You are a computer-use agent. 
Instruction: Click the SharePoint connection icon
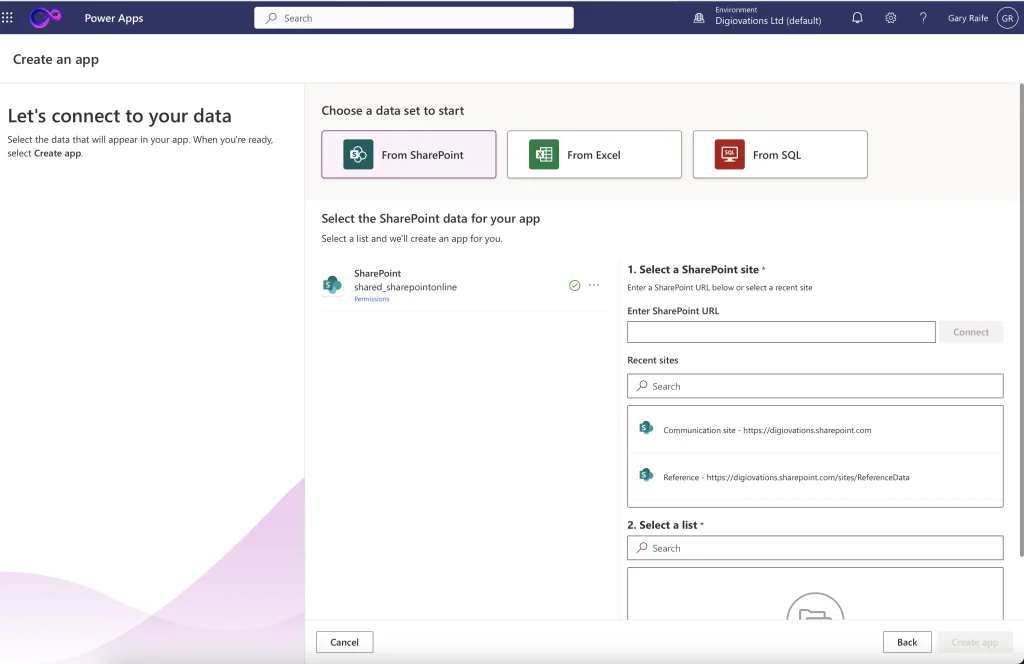coord(332,285)
